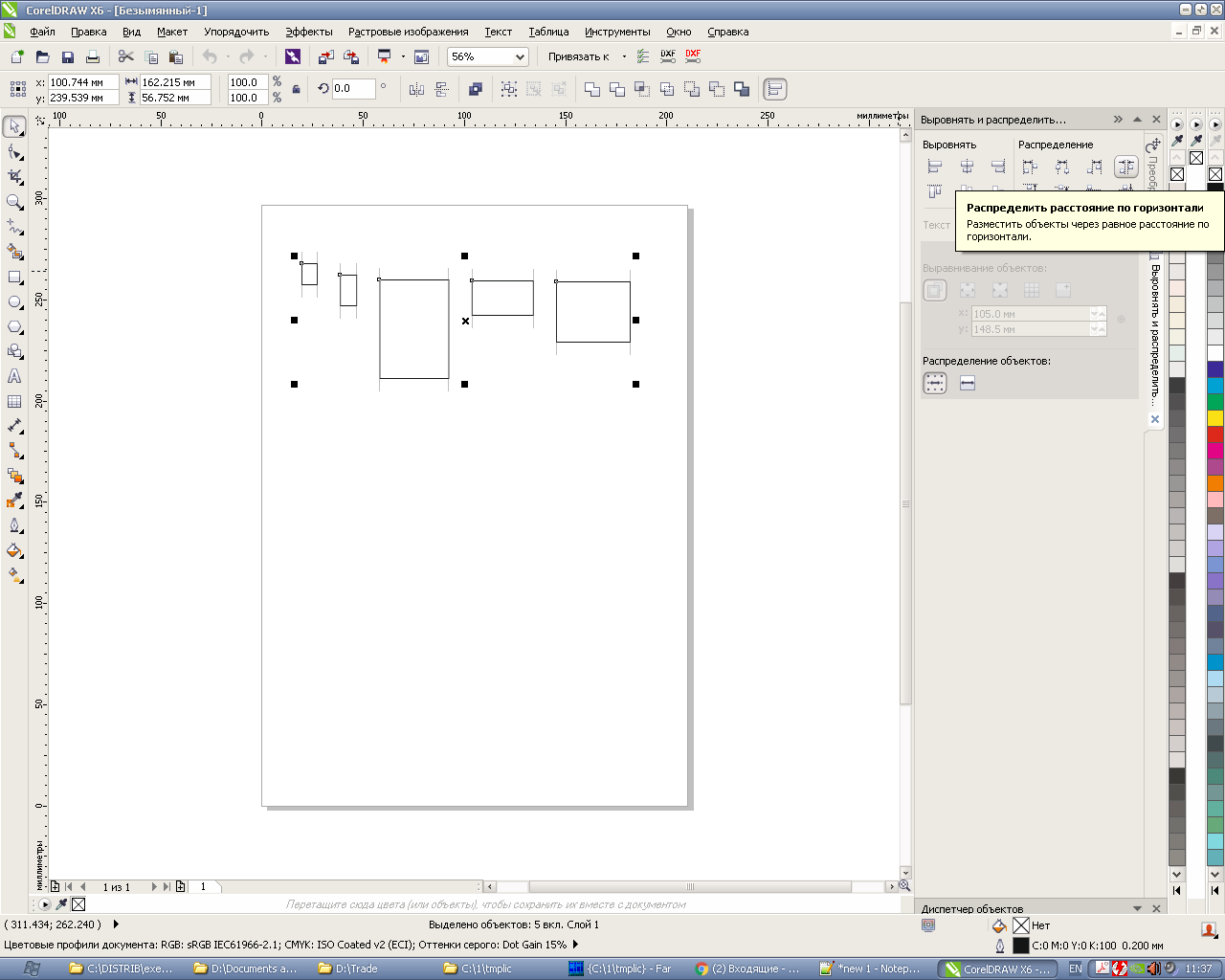Screen dimensions: 1225x980
Task: Align selected objects left in docker
Action: pos(935,167)
